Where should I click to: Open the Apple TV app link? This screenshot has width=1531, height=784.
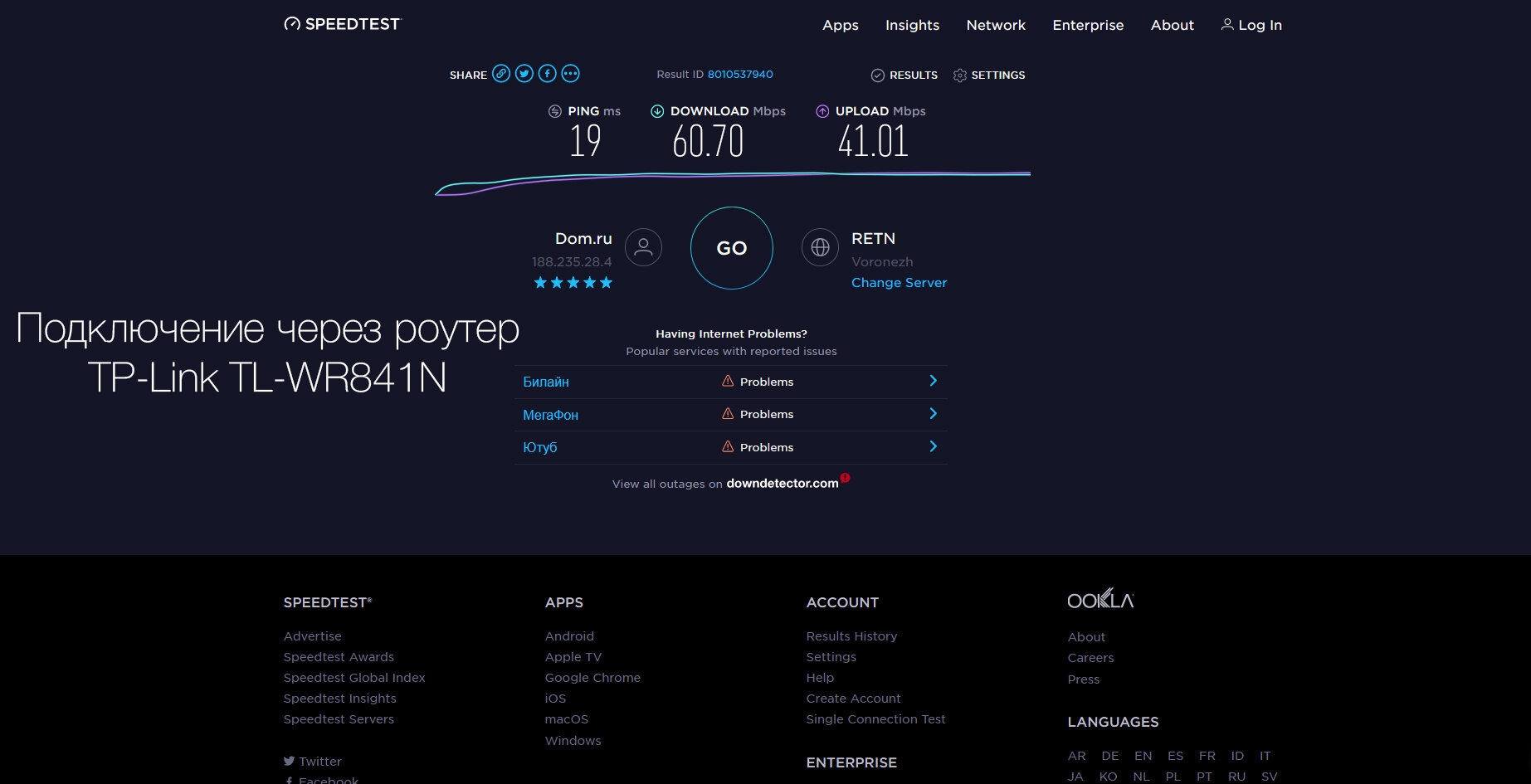573,657
